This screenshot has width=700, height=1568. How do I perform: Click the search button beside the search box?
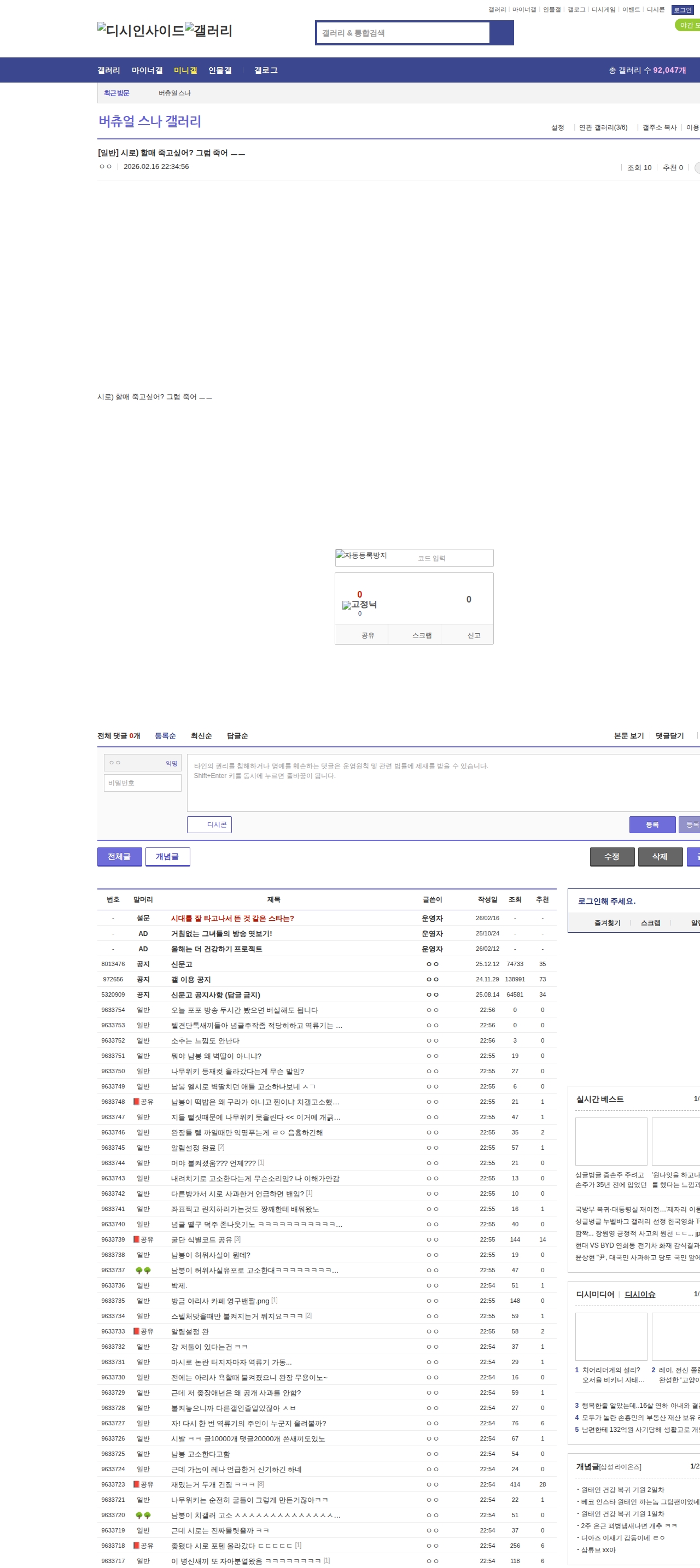point(501,33)
